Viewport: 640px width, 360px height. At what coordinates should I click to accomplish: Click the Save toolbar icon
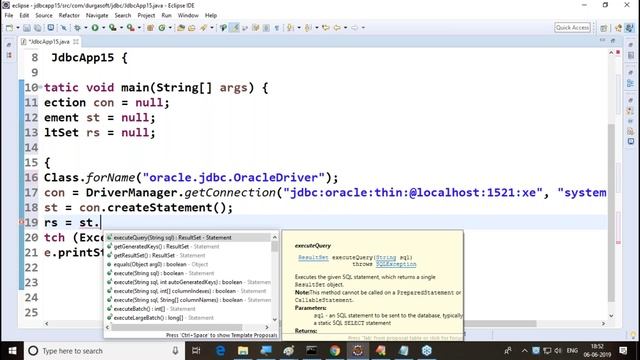pyautogui.click(x=27, y=28)
